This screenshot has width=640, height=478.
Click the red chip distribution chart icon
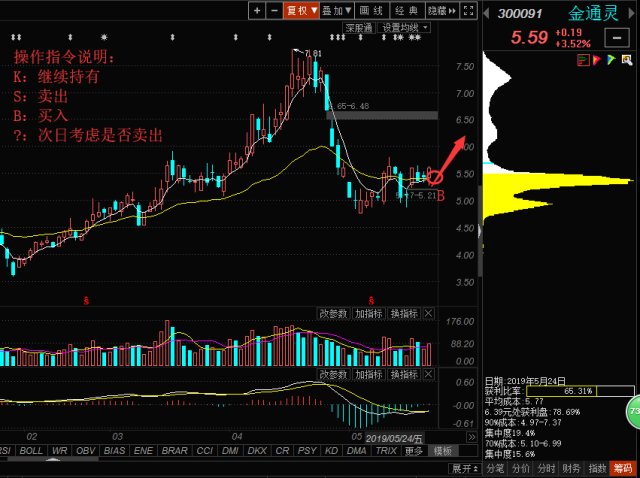point(583,60)
